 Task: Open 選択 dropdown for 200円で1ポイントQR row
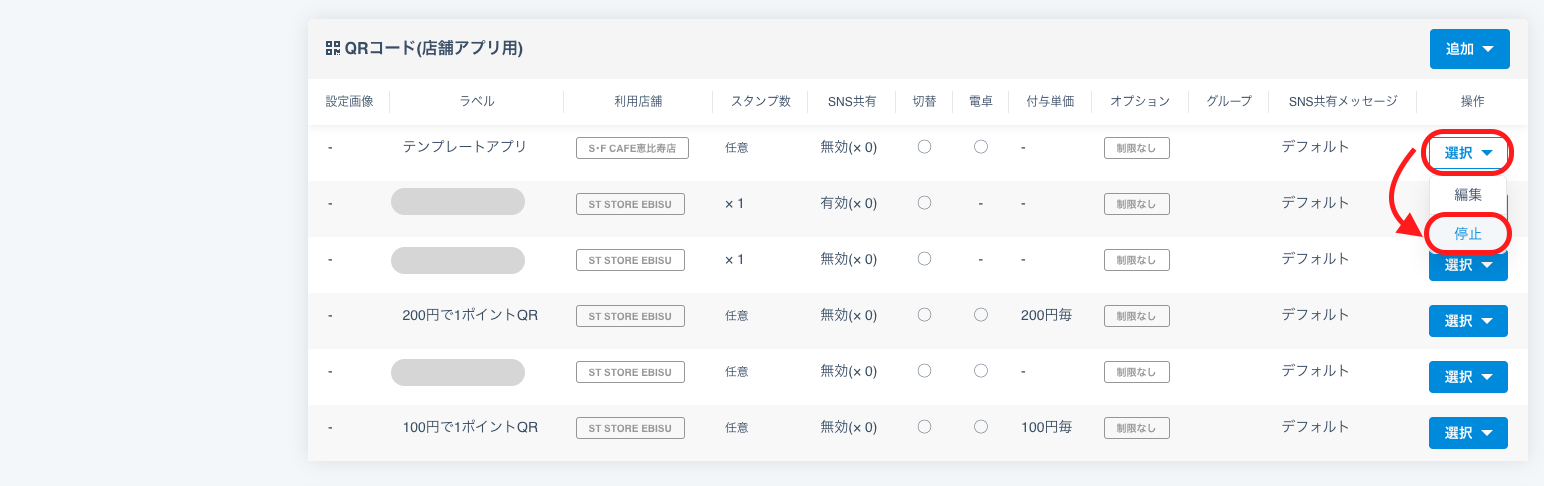click(1468, 321)
